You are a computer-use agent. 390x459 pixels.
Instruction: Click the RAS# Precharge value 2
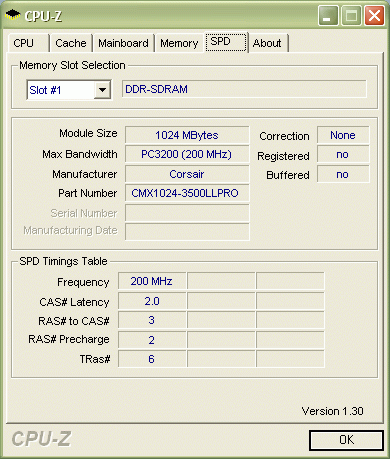point(152,340)
